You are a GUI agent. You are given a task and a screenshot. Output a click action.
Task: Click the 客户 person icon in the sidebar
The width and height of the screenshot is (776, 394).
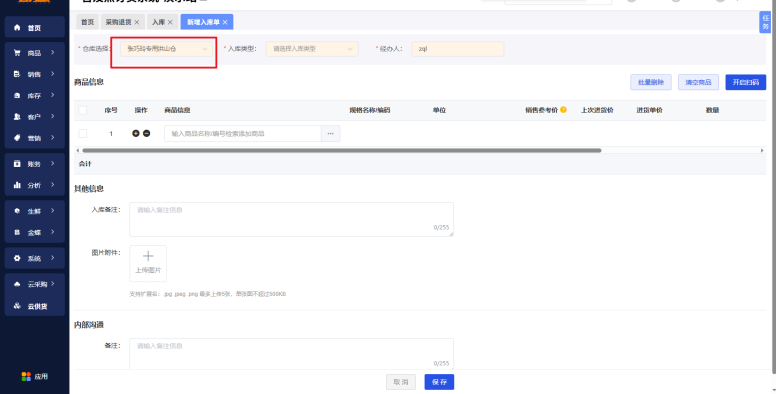17,117
